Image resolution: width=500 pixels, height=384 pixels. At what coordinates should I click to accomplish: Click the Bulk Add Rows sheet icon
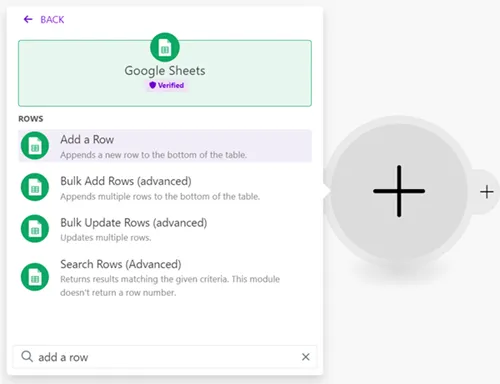tap(35, 187)
